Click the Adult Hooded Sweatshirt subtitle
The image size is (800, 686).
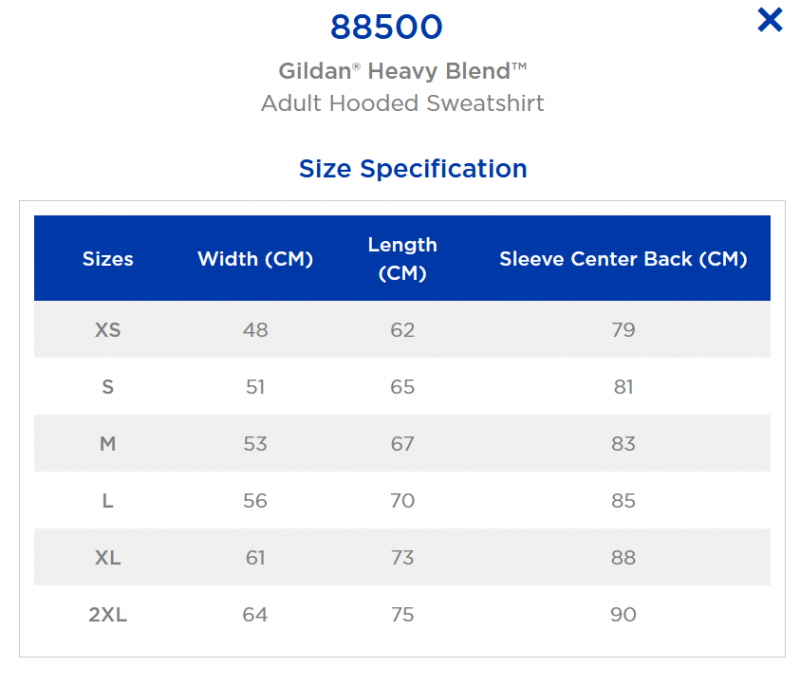[x=403, y=103]
